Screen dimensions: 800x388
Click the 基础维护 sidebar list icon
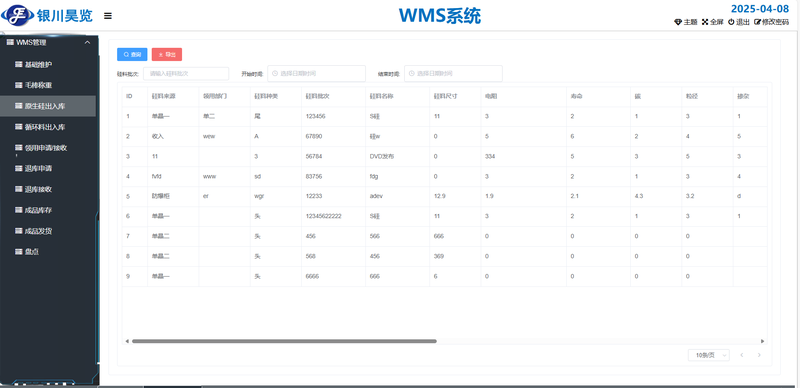(19, 64)
